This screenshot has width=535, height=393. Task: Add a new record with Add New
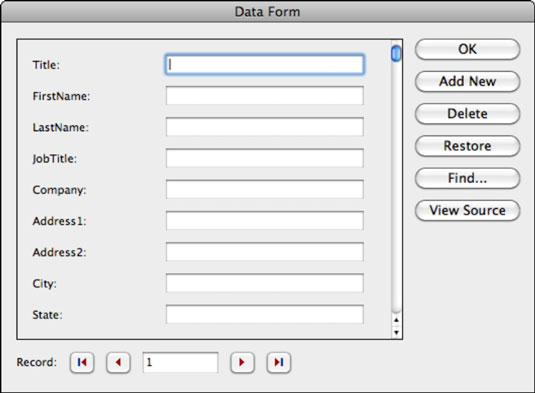467,81
